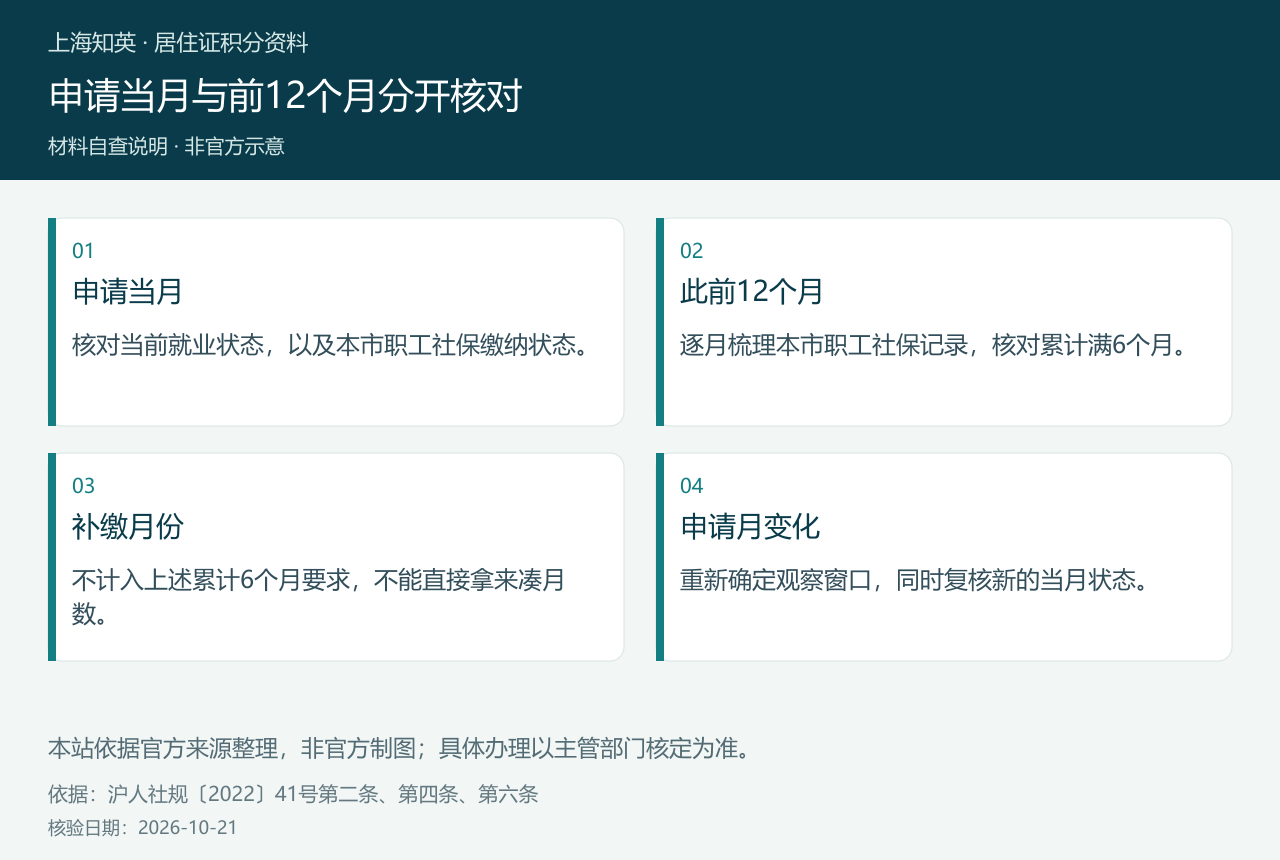This screenshot has width=1280, height=860.
Task: Click the text 重新确定观察窗口，同时复核新的当月状态。
Action: tap(913, 580)
